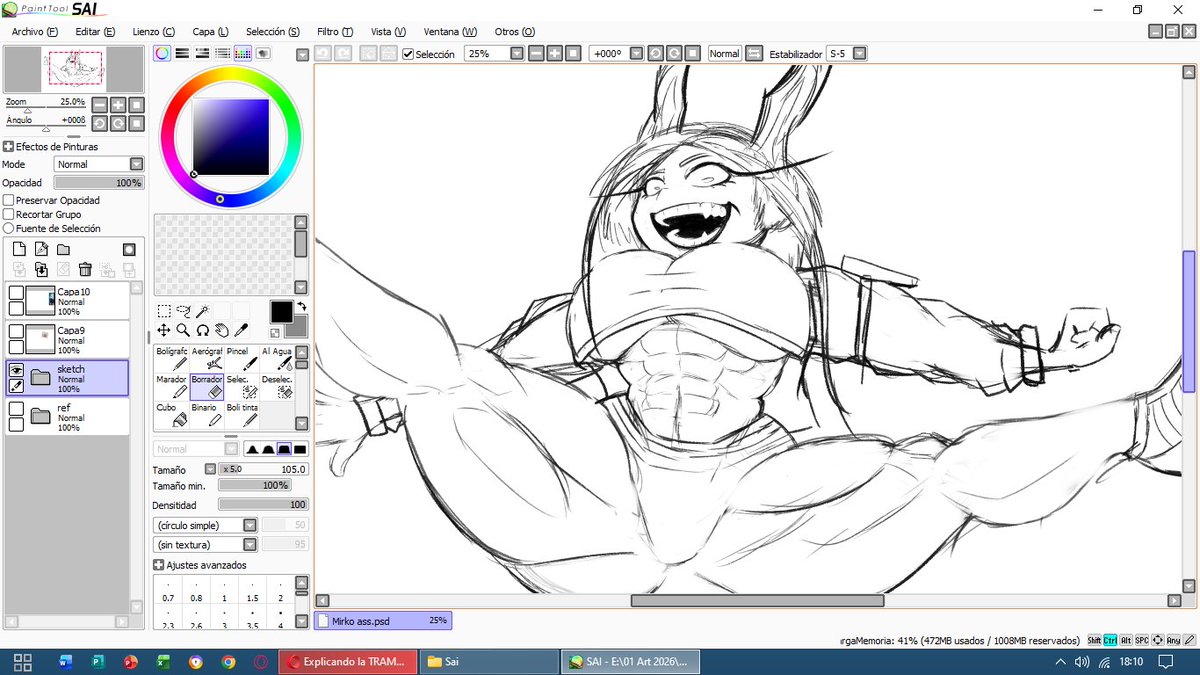Select the Bolígrafo pen tool

tap(171, 358)
